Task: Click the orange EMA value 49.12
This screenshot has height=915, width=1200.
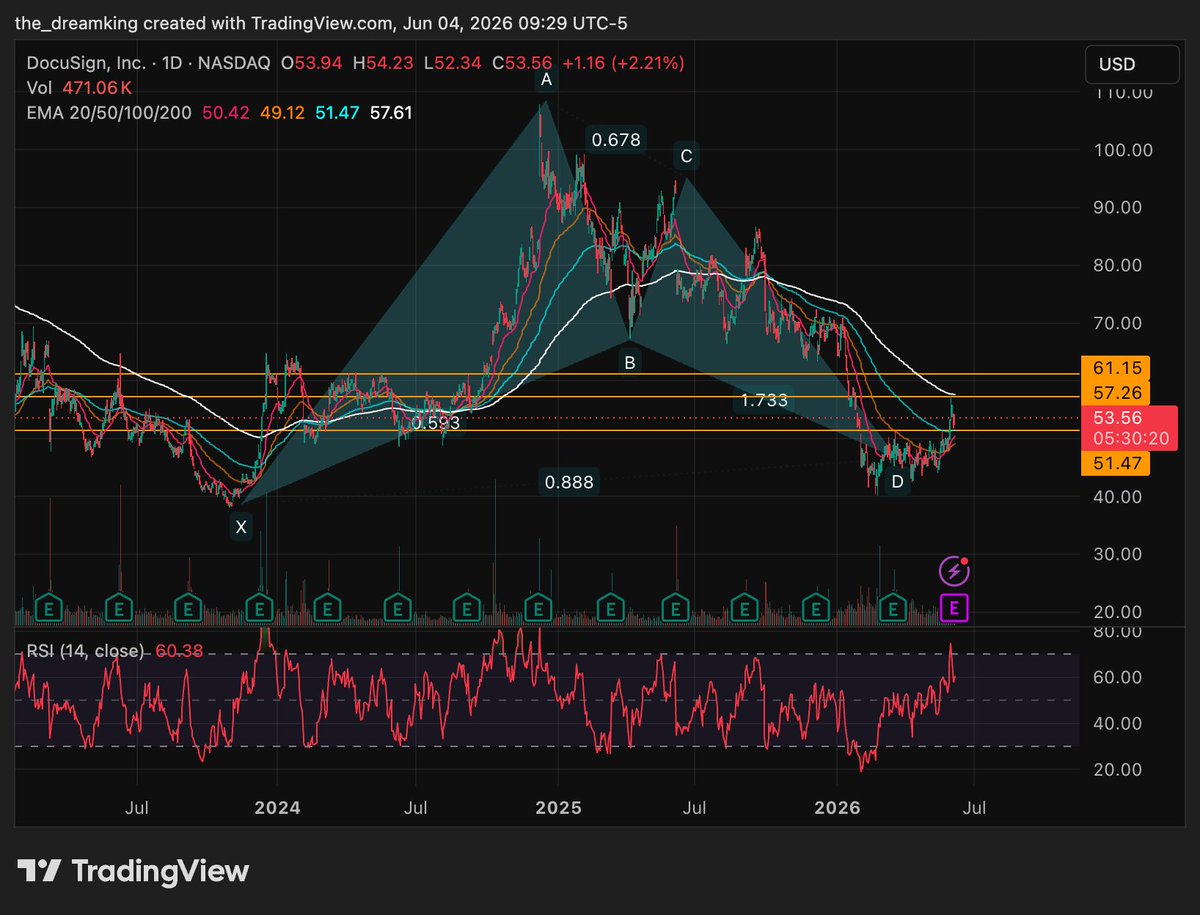Action: pyautogui.click(x=280, y=113)
